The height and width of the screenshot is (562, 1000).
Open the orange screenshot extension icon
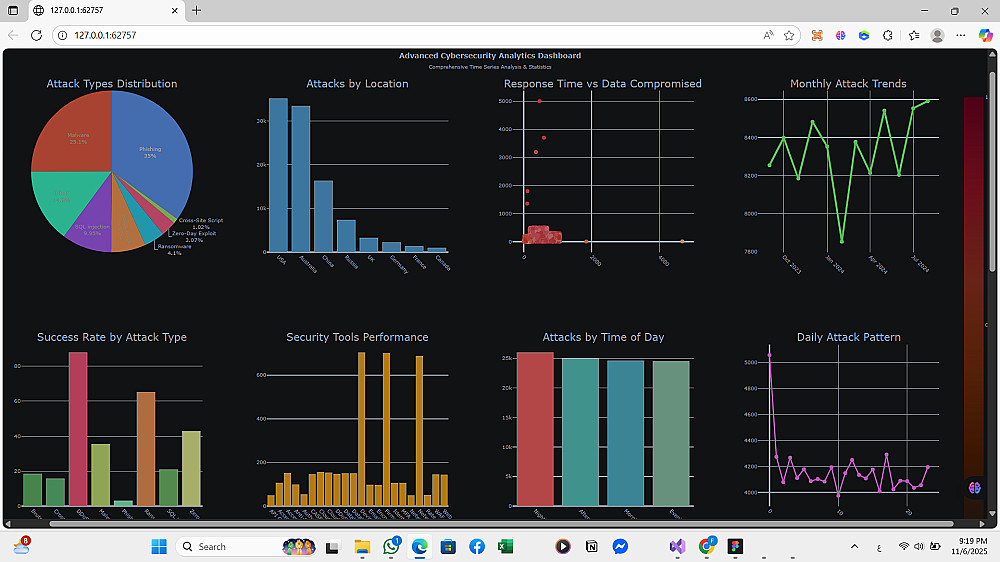coord(817,35)
